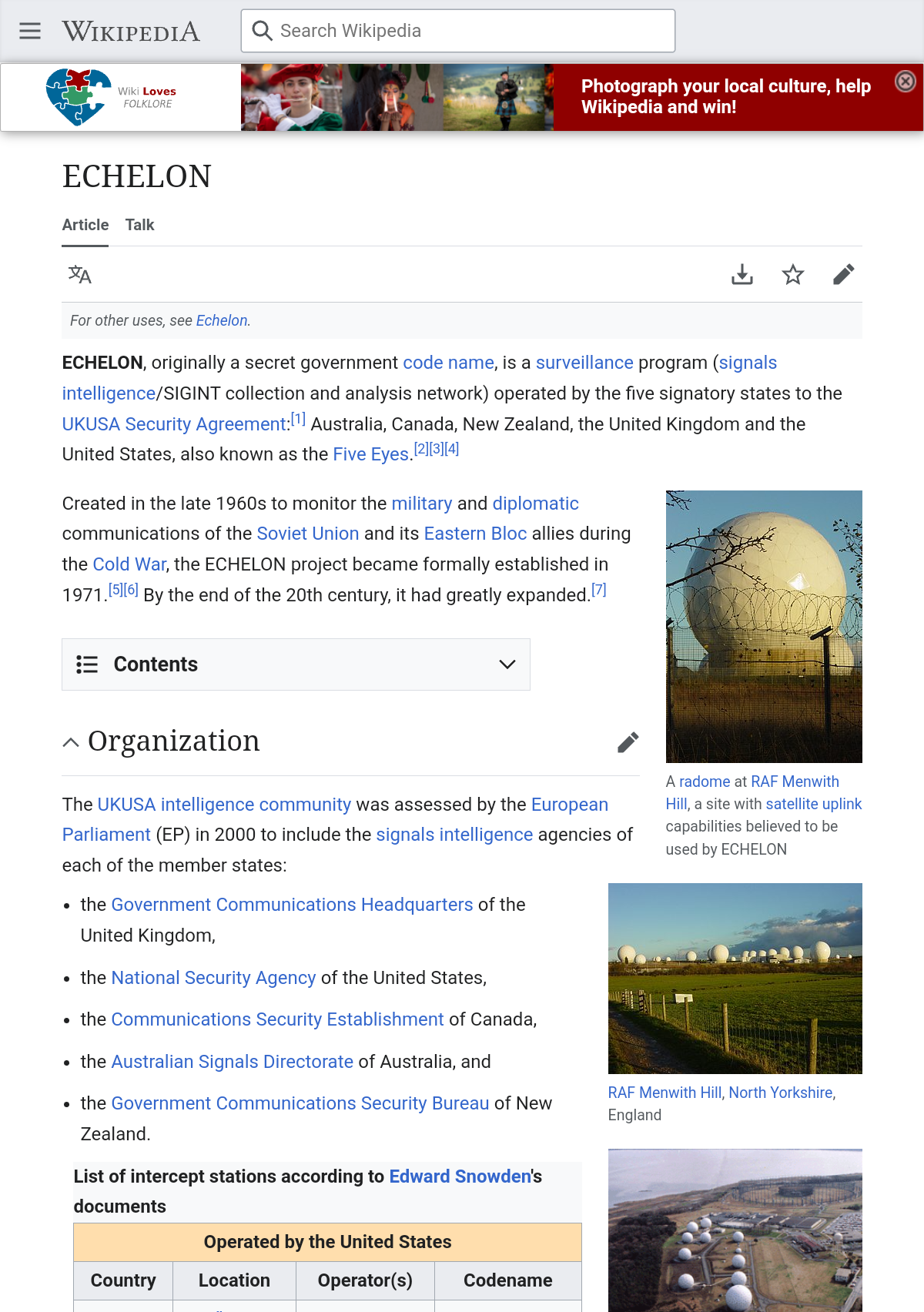Open the Soviet Union link
The height and width of the screenshot is (1312, 924).
click(x=308, y=534)
